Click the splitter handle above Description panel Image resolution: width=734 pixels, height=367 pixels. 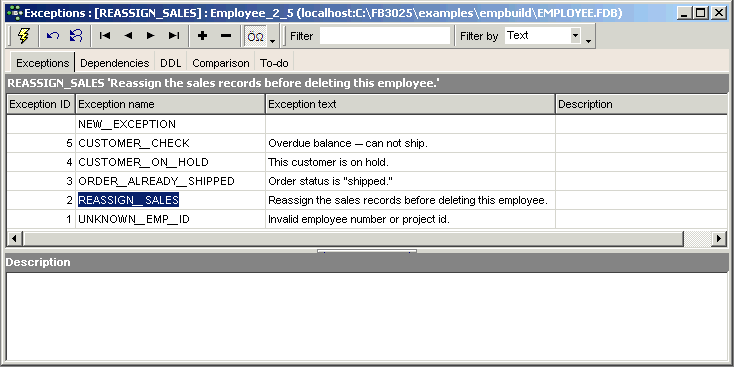(x=367, y=251)
